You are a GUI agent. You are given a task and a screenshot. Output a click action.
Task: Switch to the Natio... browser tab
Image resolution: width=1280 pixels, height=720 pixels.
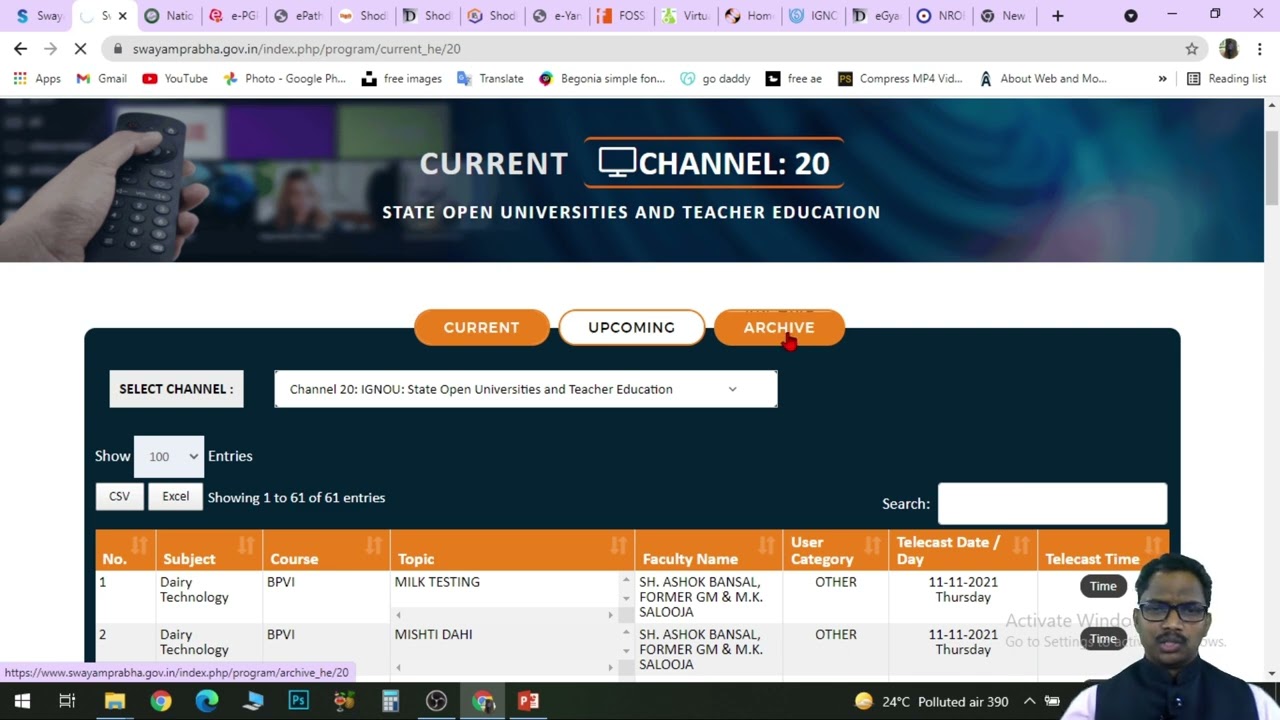[x=168, y=16]
